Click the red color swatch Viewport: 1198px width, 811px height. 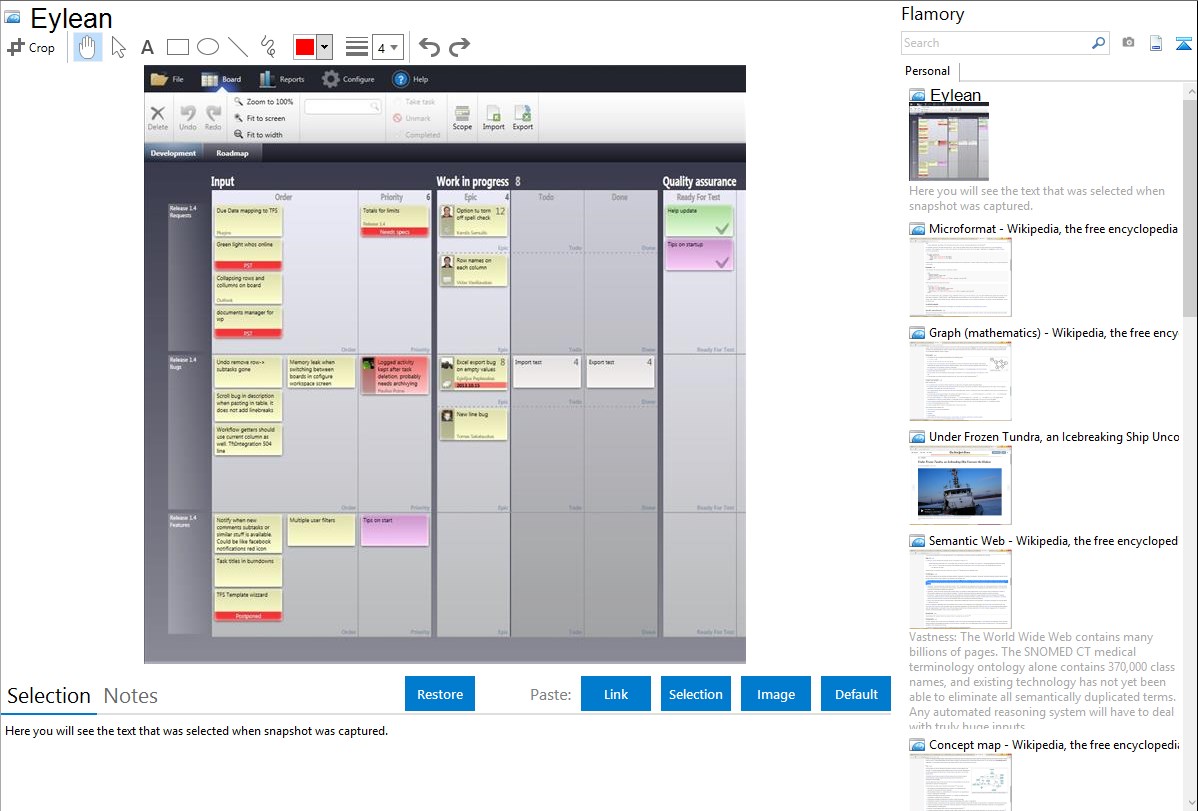coord(305,47)
